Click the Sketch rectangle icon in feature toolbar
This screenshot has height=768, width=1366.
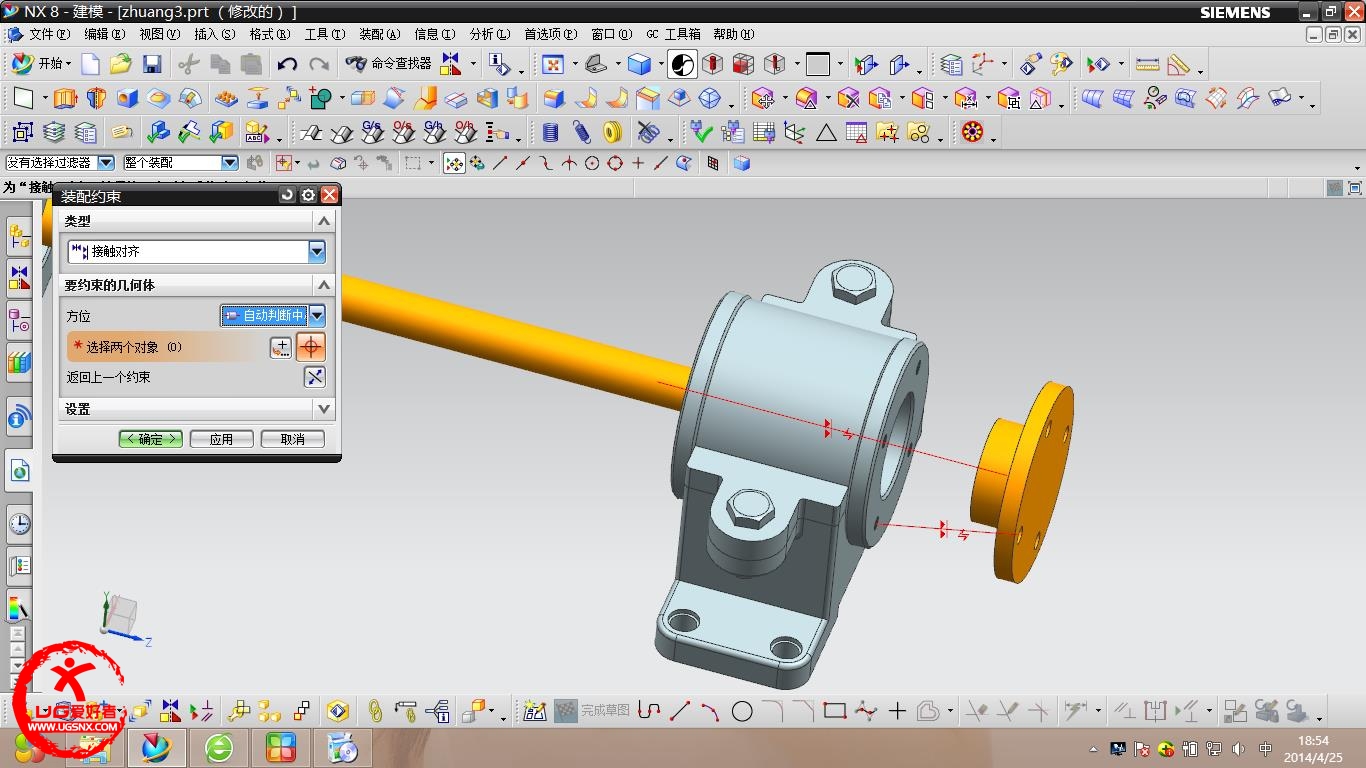(x=23, y=98)
